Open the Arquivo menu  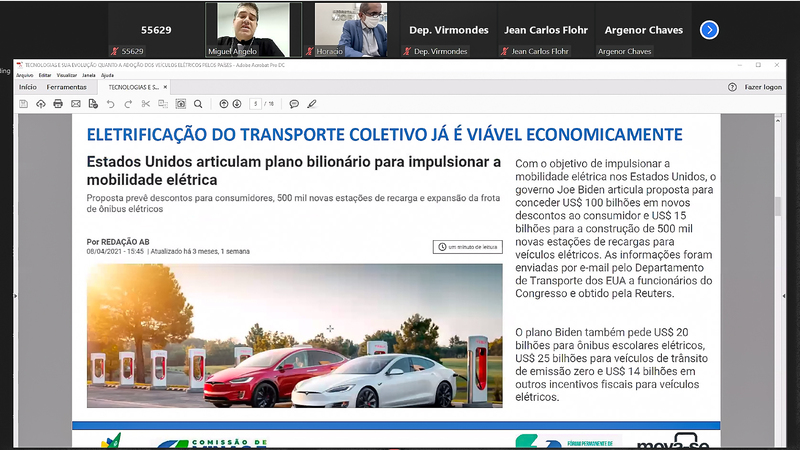point(24,75)
